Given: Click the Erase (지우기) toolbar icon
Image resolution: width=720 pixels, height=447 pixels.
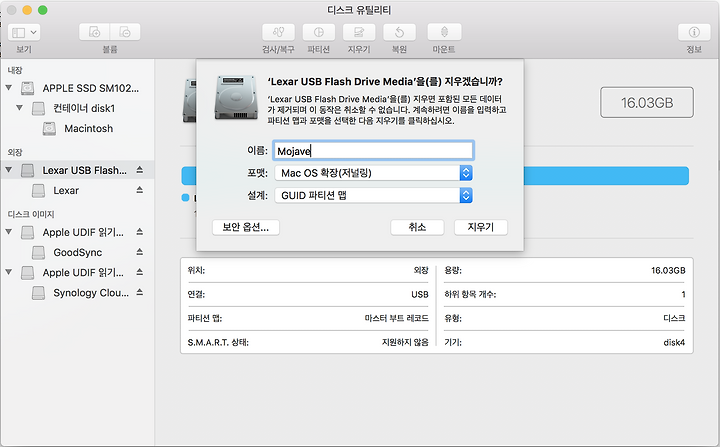Looking at the screenshot, I should [359, 32].
